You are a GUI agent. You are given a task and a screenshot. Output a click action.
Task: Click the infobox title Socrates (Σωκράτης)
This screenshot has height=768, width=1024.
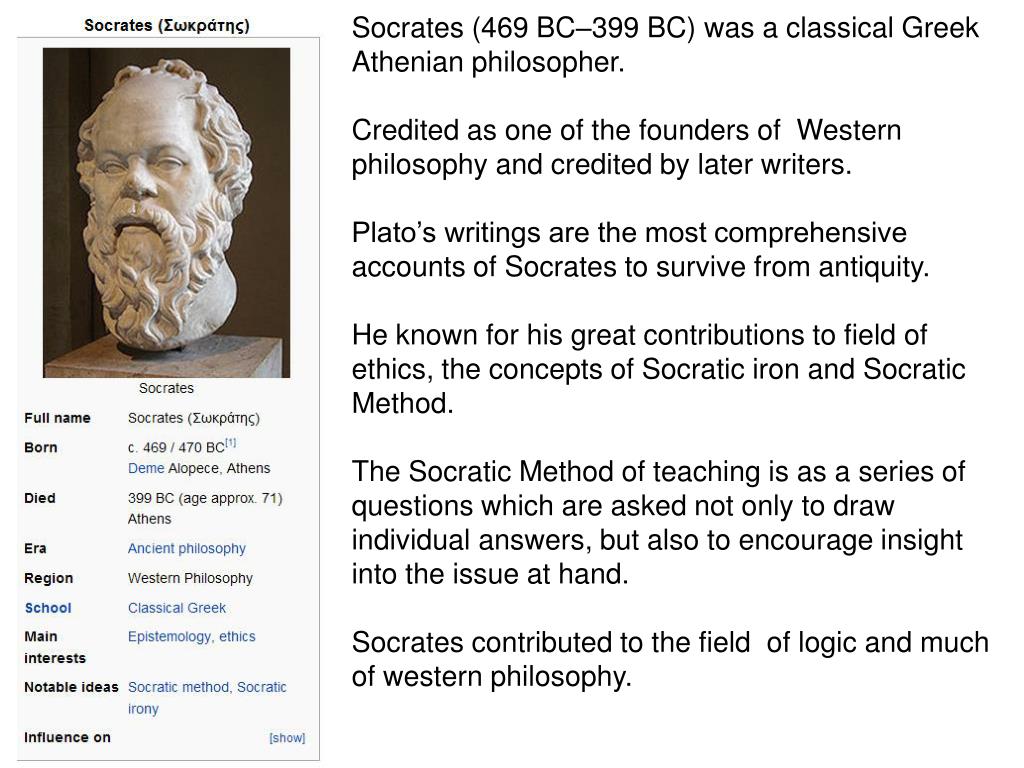(x=167, y=26)
